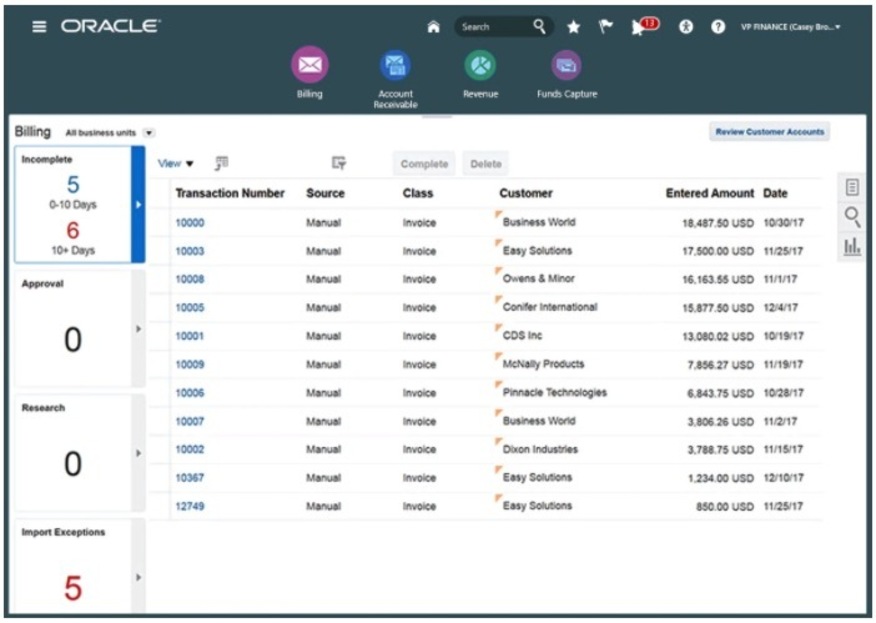Click flag icon beside Conifer International

(498, 299)
